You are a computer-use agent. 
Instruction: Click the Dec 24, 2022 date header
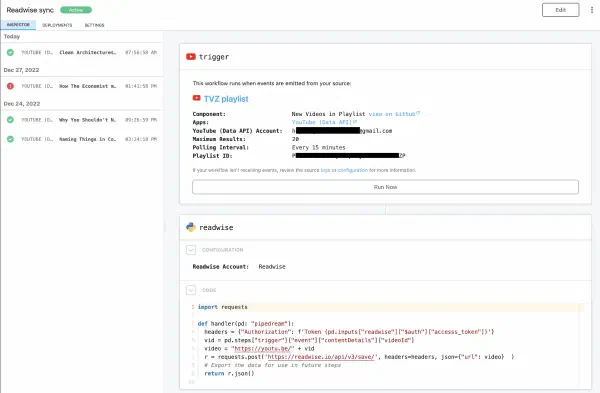pyautogui.click(x=22, y=104)
